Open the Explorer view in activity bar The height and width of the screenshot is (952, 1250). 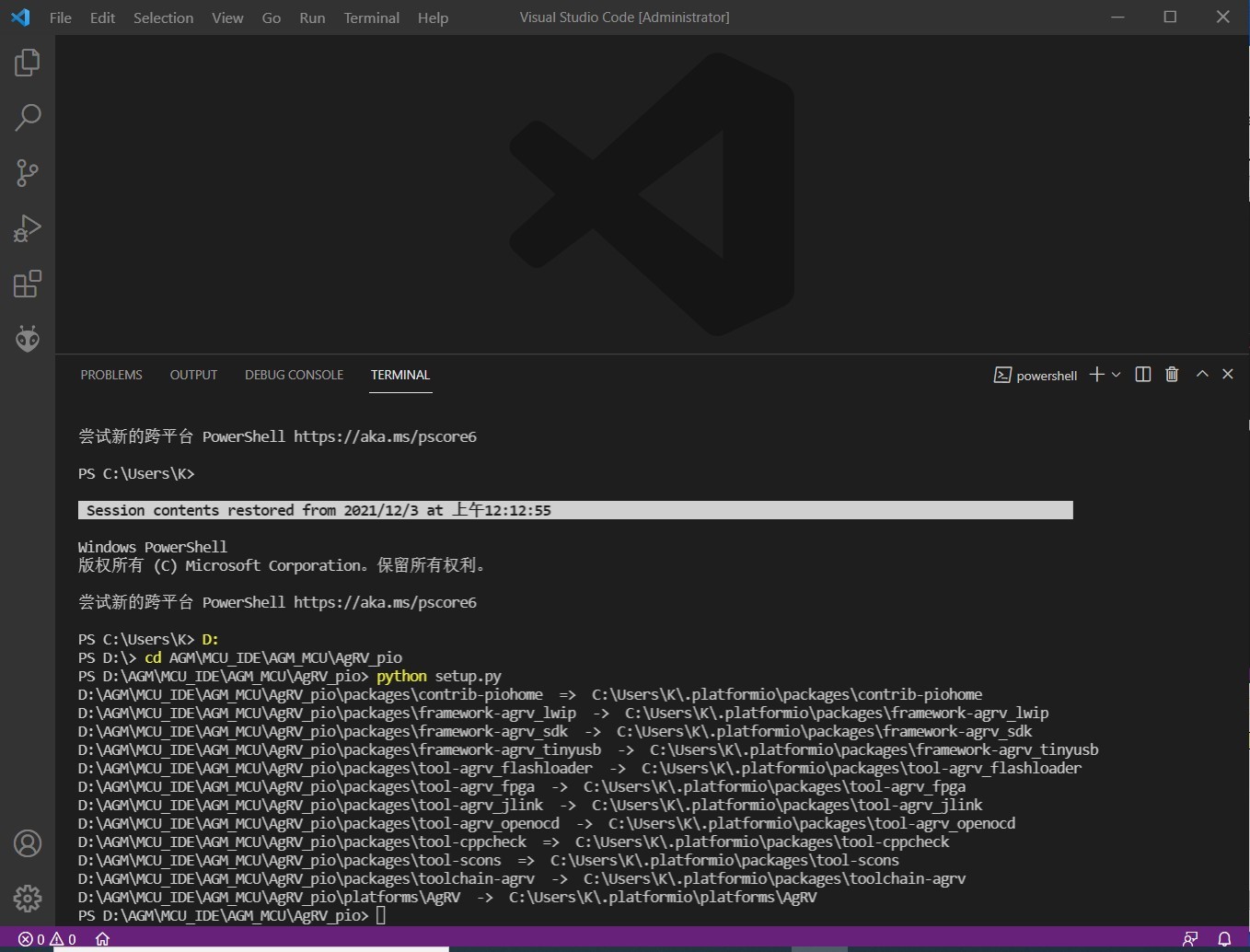28,63
